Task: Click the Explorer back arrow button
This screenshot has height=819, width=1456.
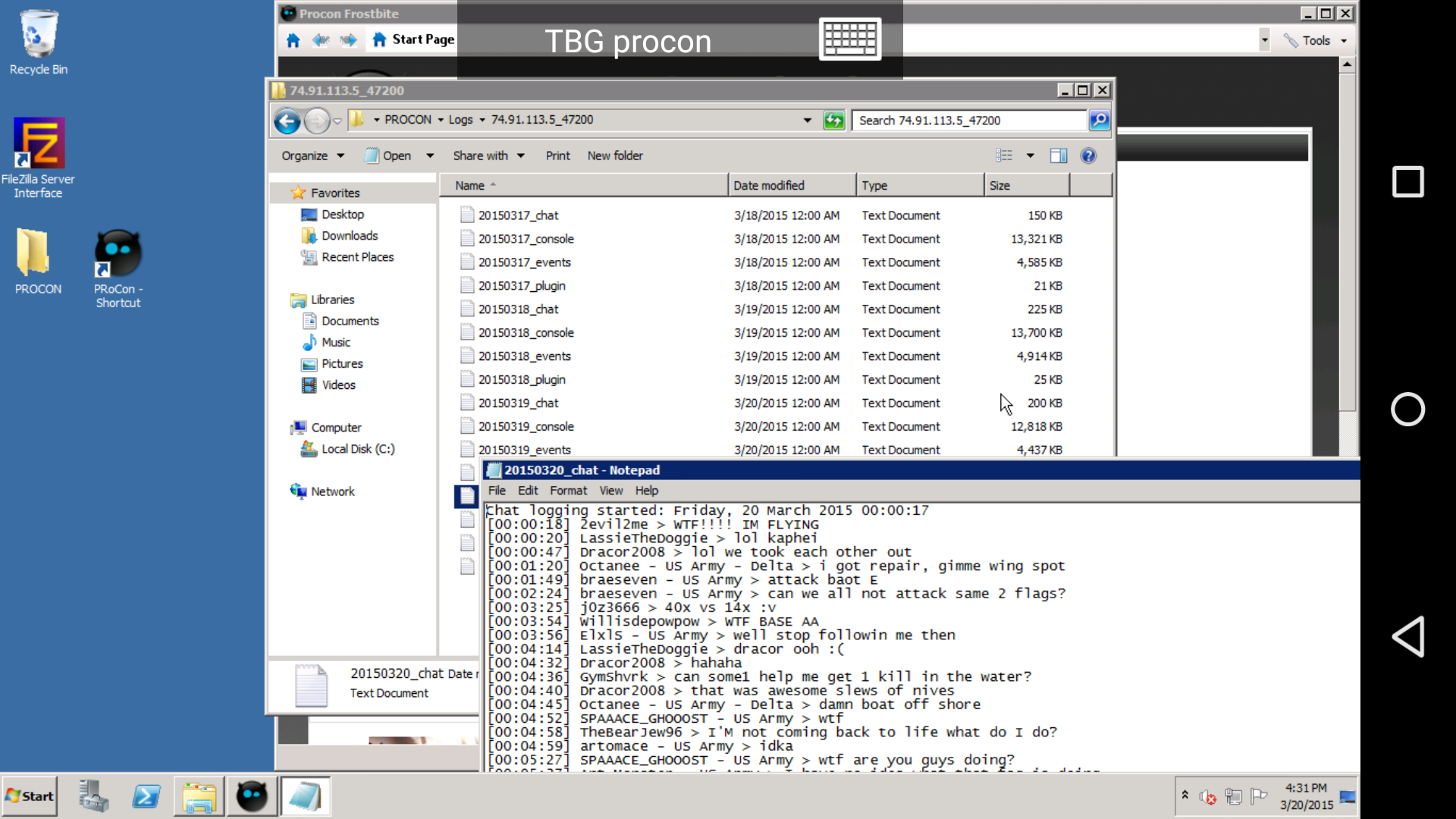Action: coord(287,121)
